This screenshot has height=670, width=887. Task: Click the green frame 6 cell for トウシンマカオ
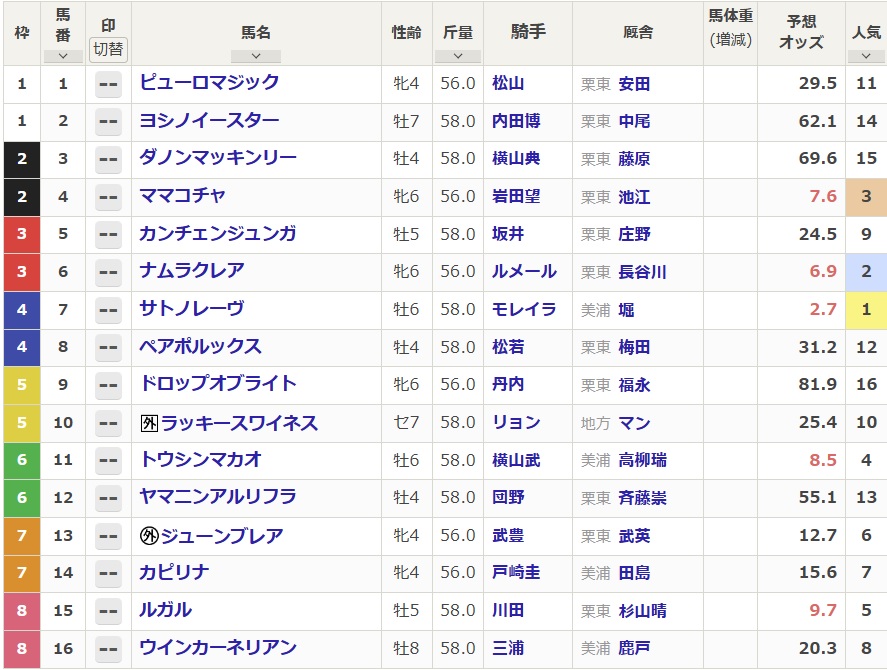coord(21,460)
